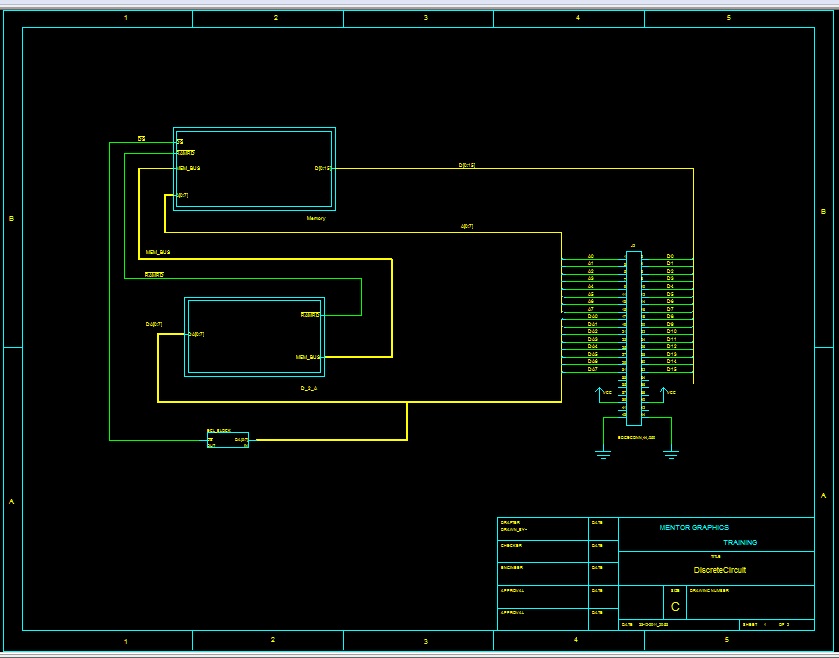The height and width of the screenshot is (658, 839).
Task: Select the ground symbol under the D15-side VCC
Action: click(671, 455)
